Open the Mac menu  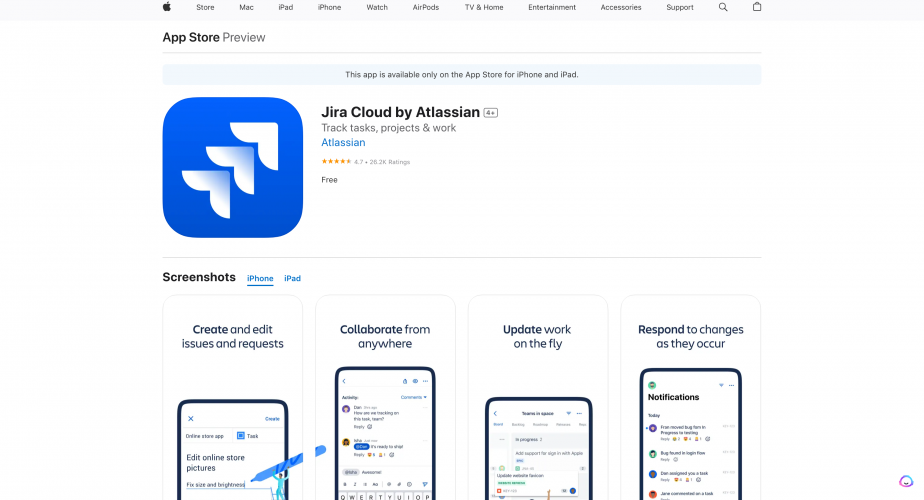[246, 8]
